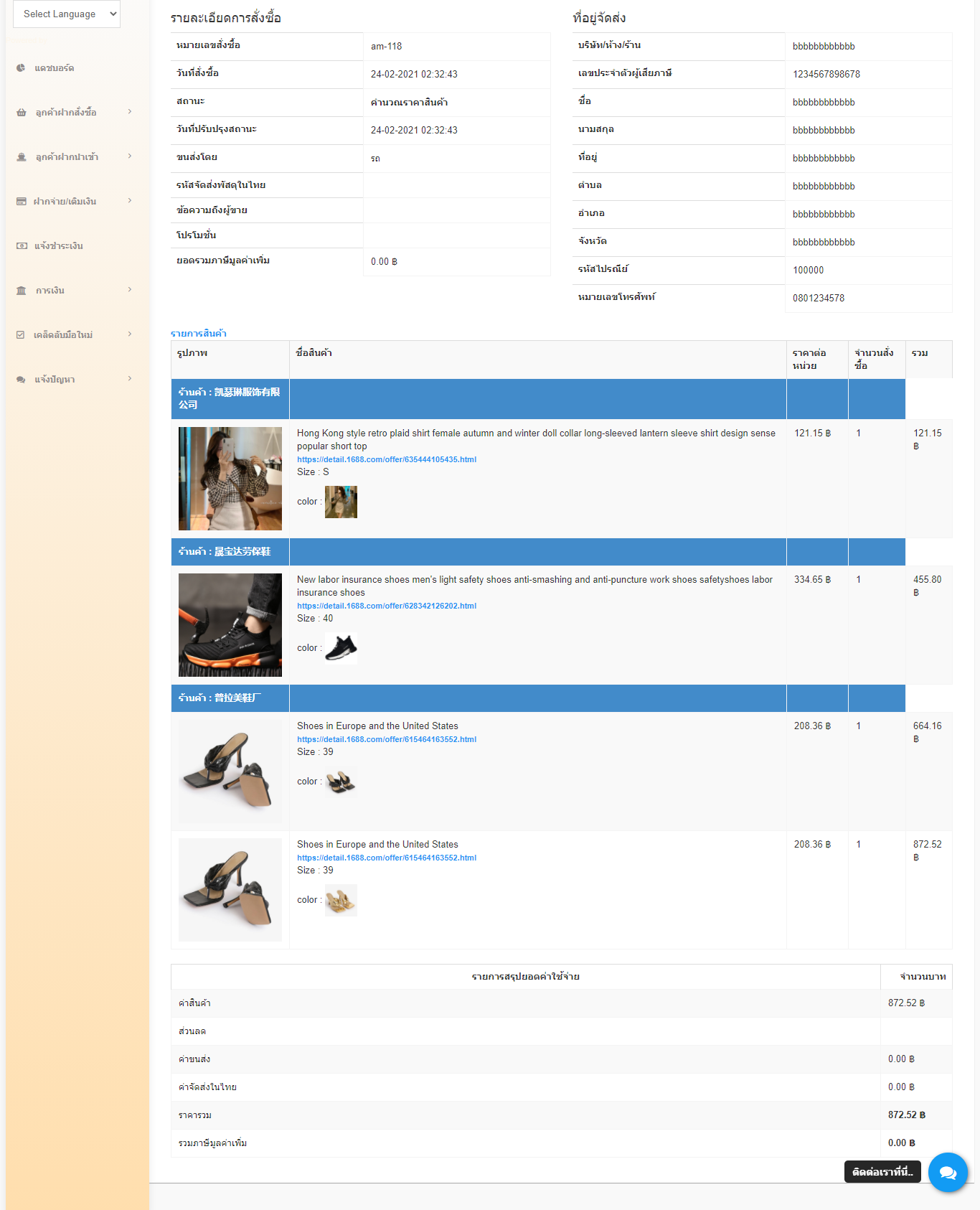Open แดชบอร์ด dashboard menu item
Image resolution: width=980 pixels, height=1210 pixels.
pos(55,68)
